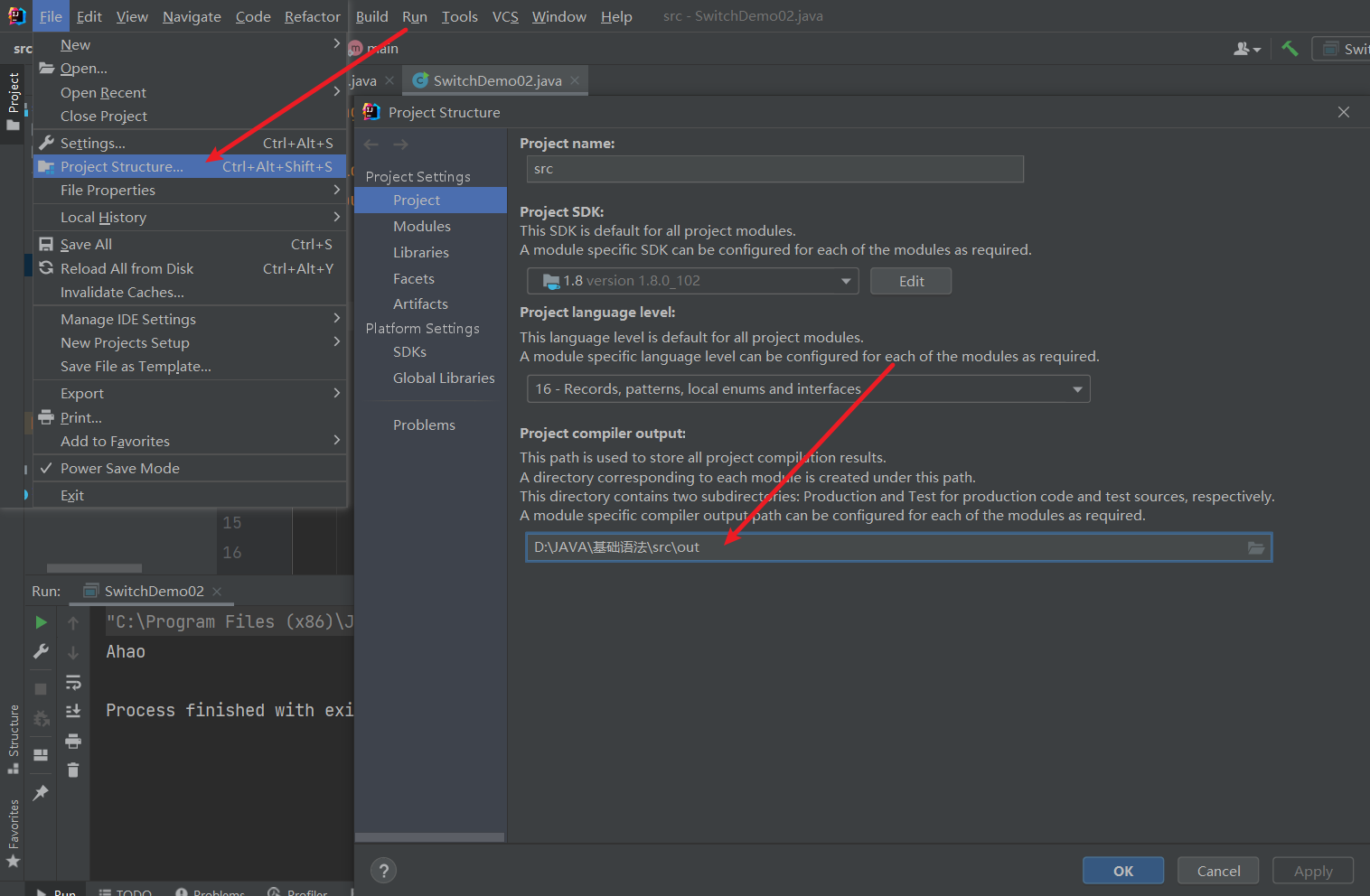This screenshot has height=896, width=1370.
Task: Select Invalidate Caches... menu item
Action: click(190, 292)
